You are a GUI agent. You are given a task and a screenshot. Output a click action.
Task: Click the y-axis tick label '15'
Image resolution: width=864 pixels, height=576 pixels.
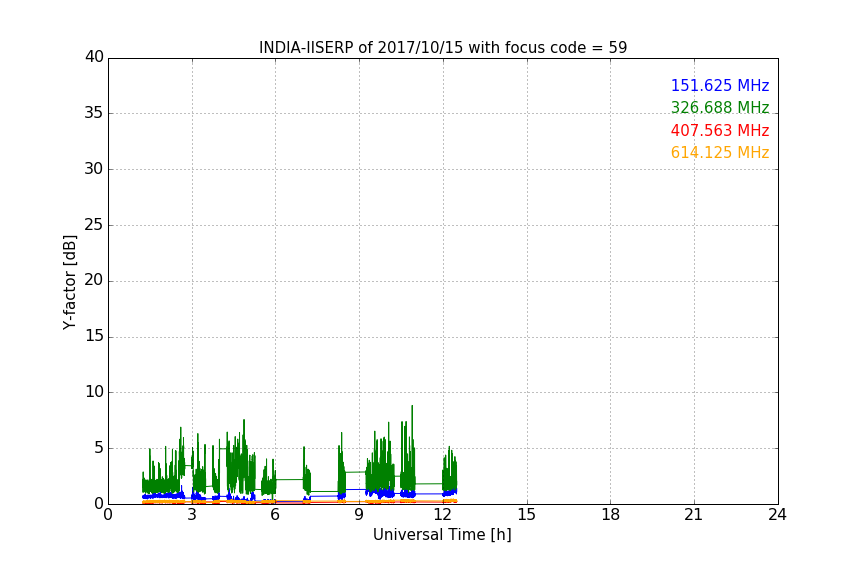[x=94, y=336]
